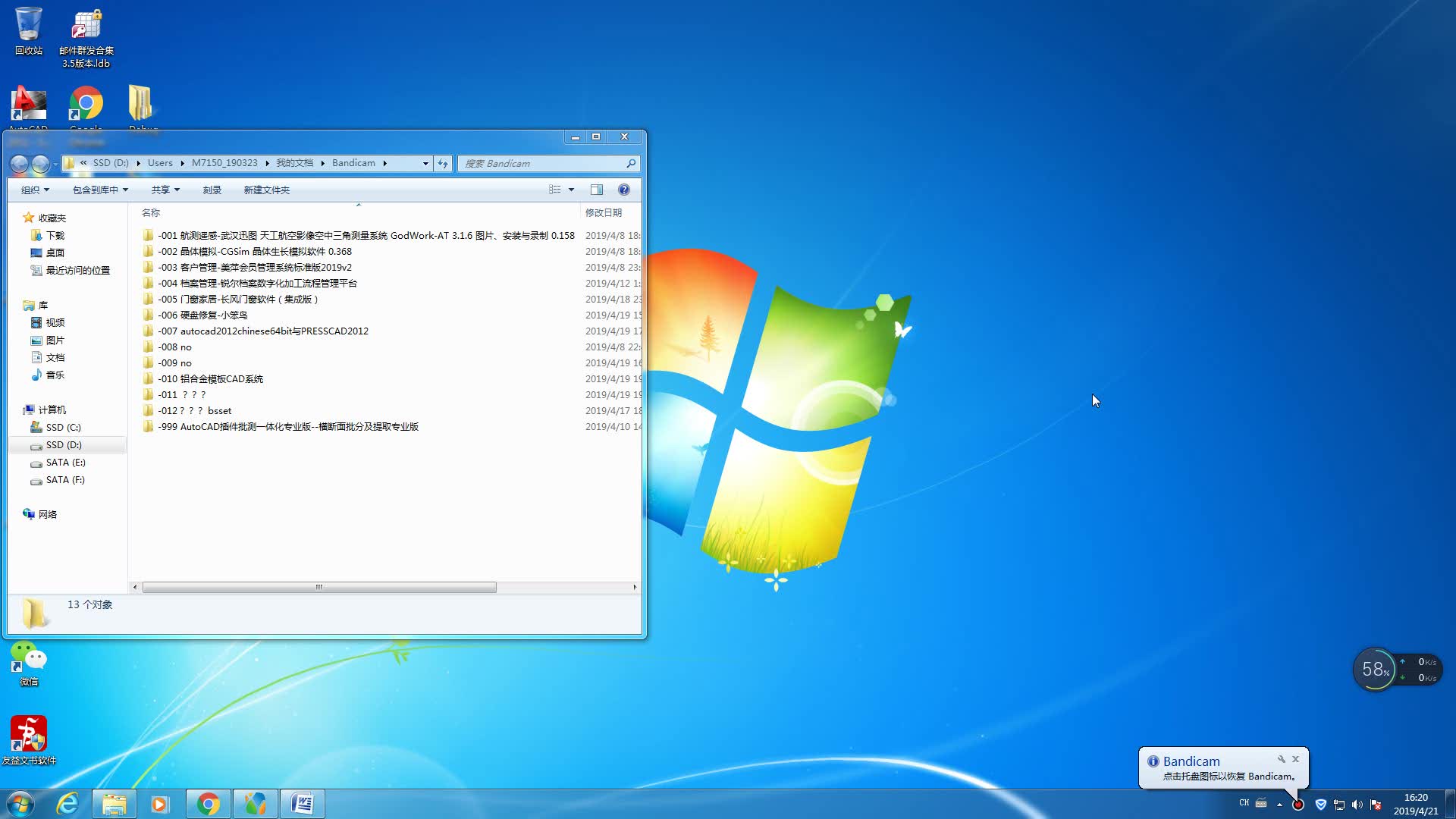Open the Recycle Bin (回收站) desktop icon
The height and width of the screenshot is (819, 1456).
(x=29, y=30)
